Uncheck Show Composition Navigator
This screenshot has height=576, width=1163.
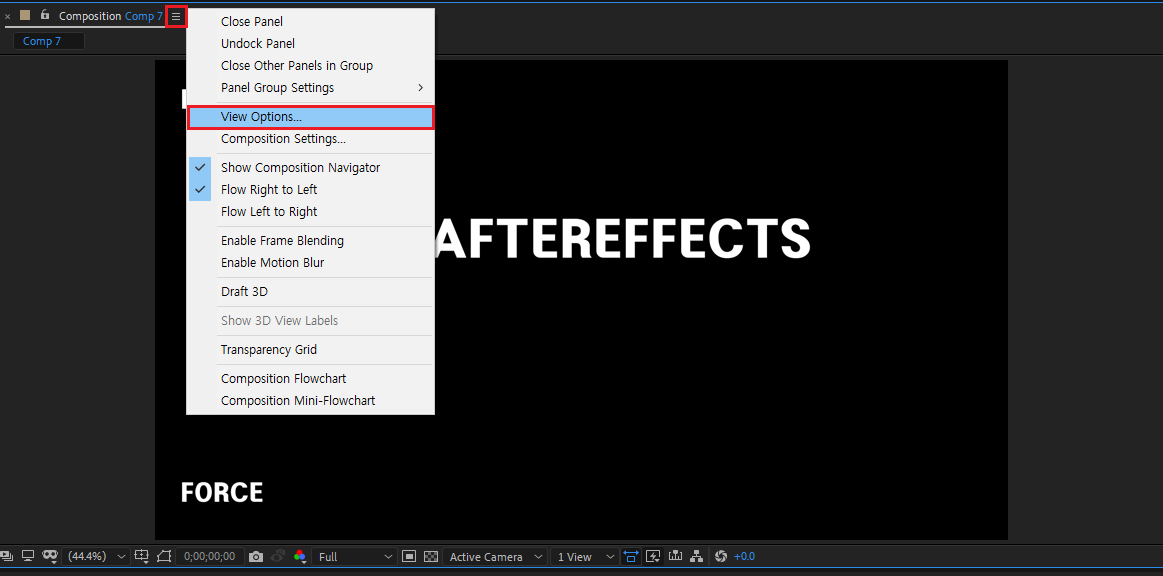310,168
